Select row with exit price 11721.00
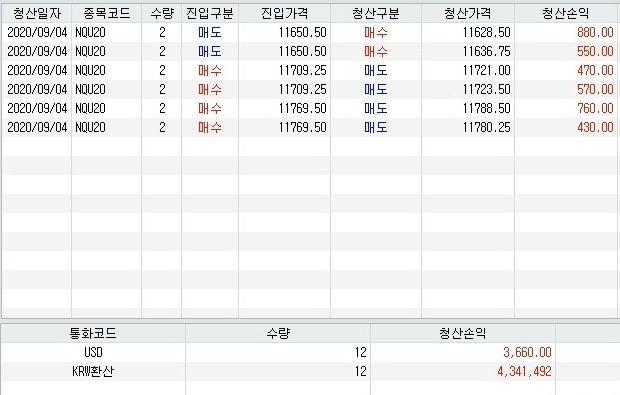 pyautogui.click(x=310, y=70)
